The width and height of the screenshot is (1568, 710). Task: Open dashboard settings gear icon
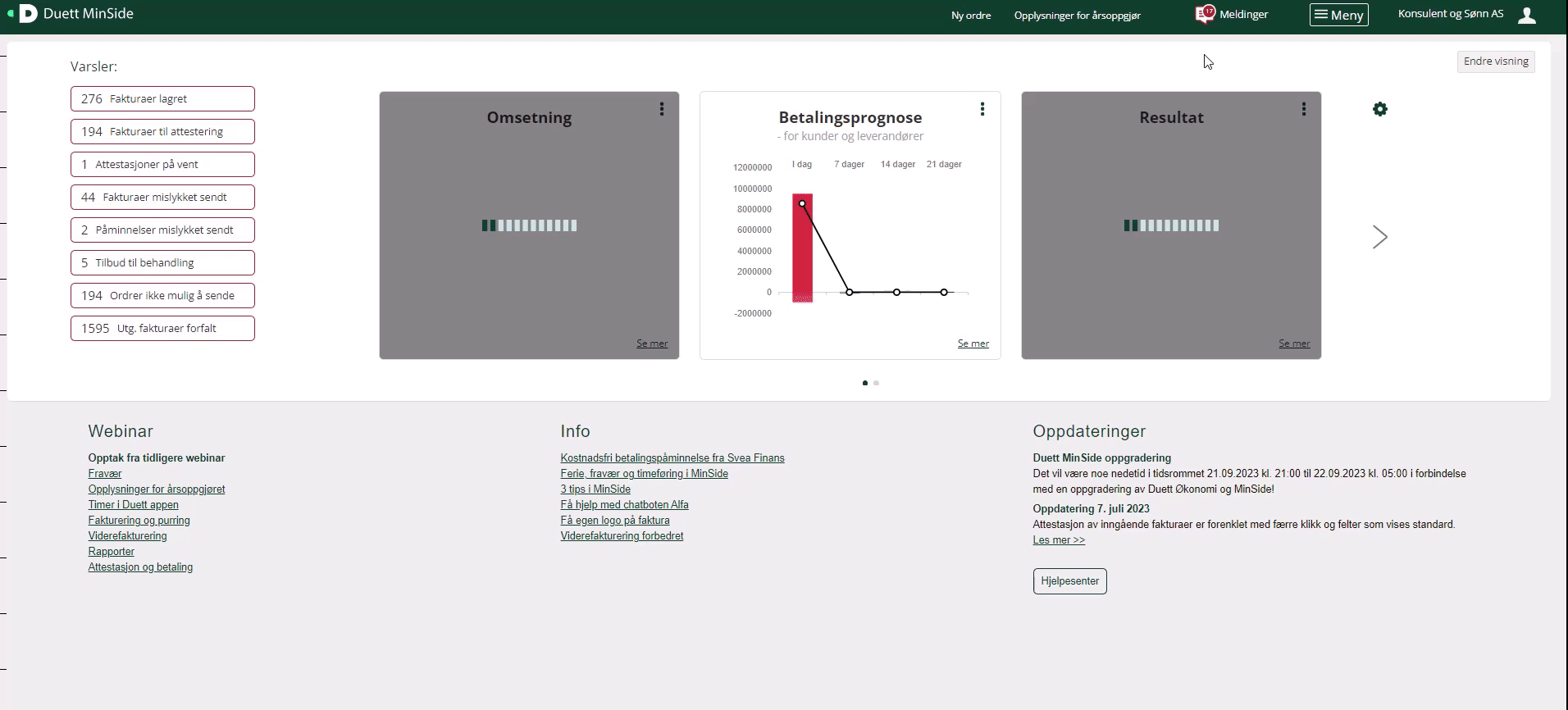1380,109
